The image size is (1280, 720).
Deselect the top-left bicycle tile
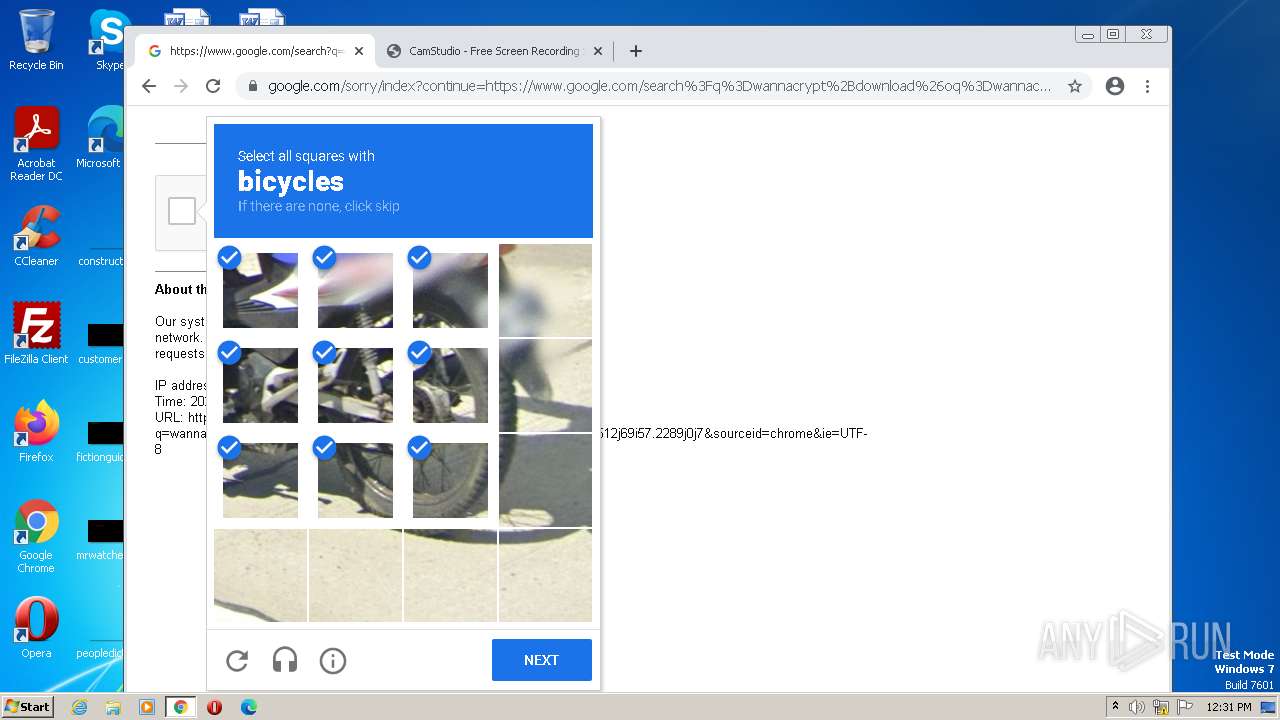tap(260, 290)
